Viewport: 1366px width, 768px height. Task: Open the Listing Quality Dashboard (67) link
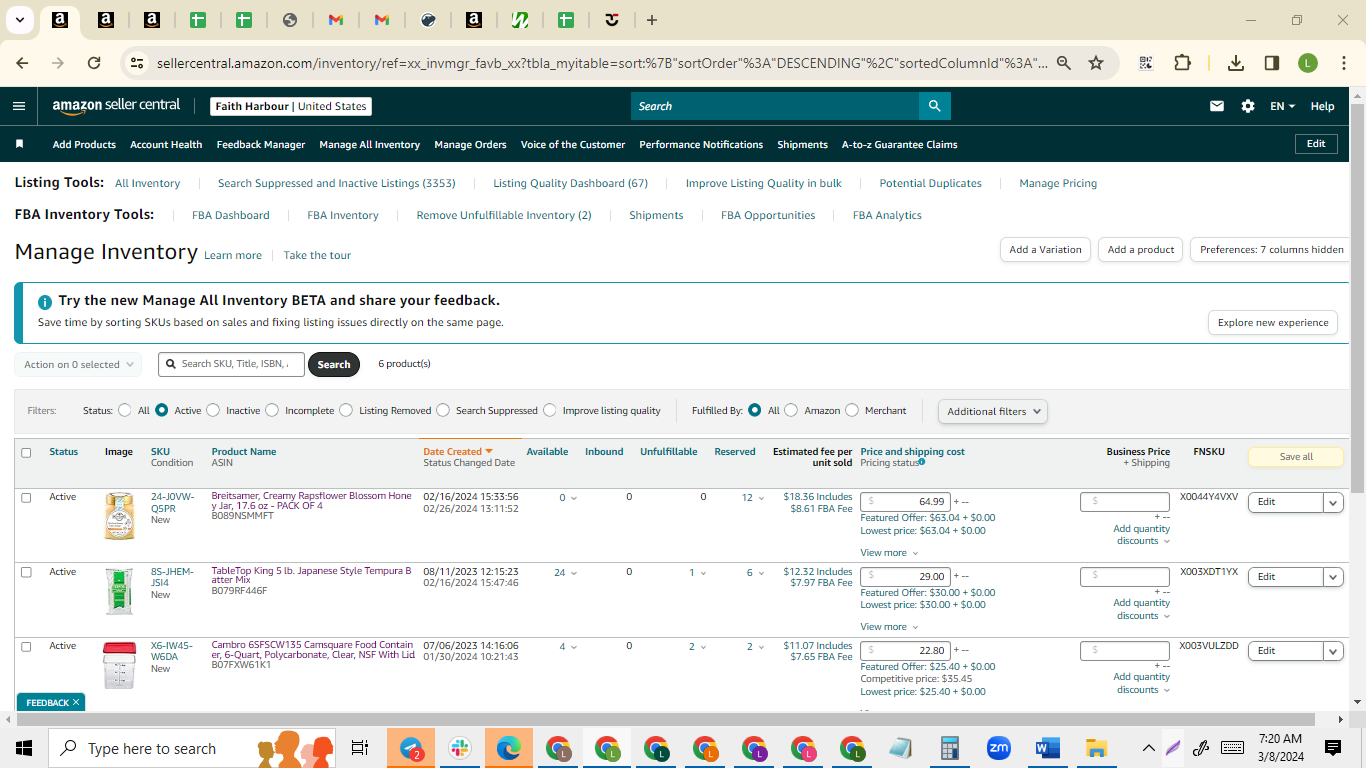[x=570, y=183]
